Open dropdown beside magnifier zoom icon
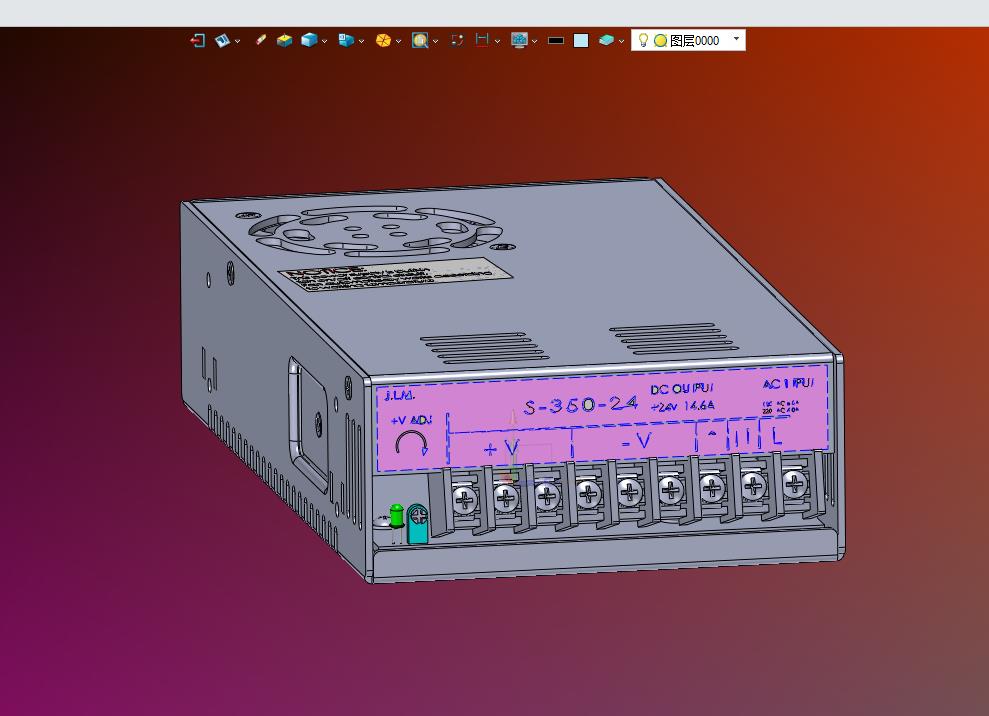 click(435, 41)
